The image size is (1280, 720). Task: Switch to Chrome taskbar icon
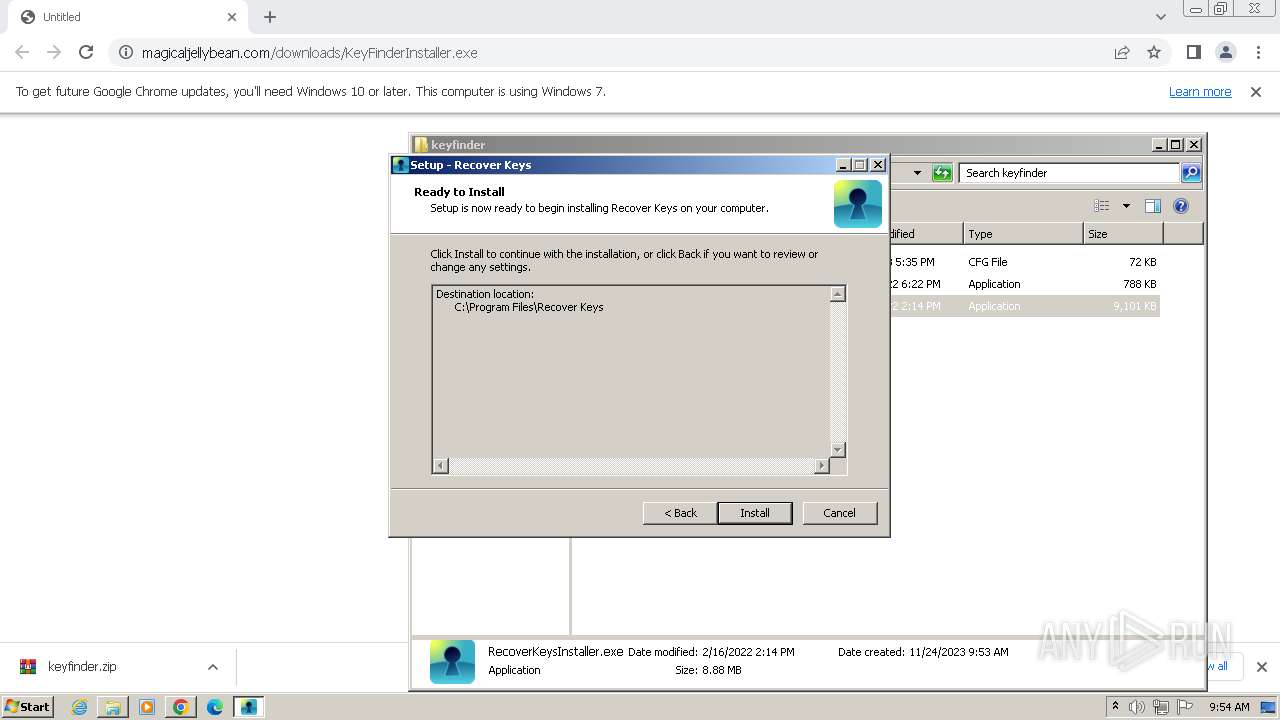tap(181, 707)
